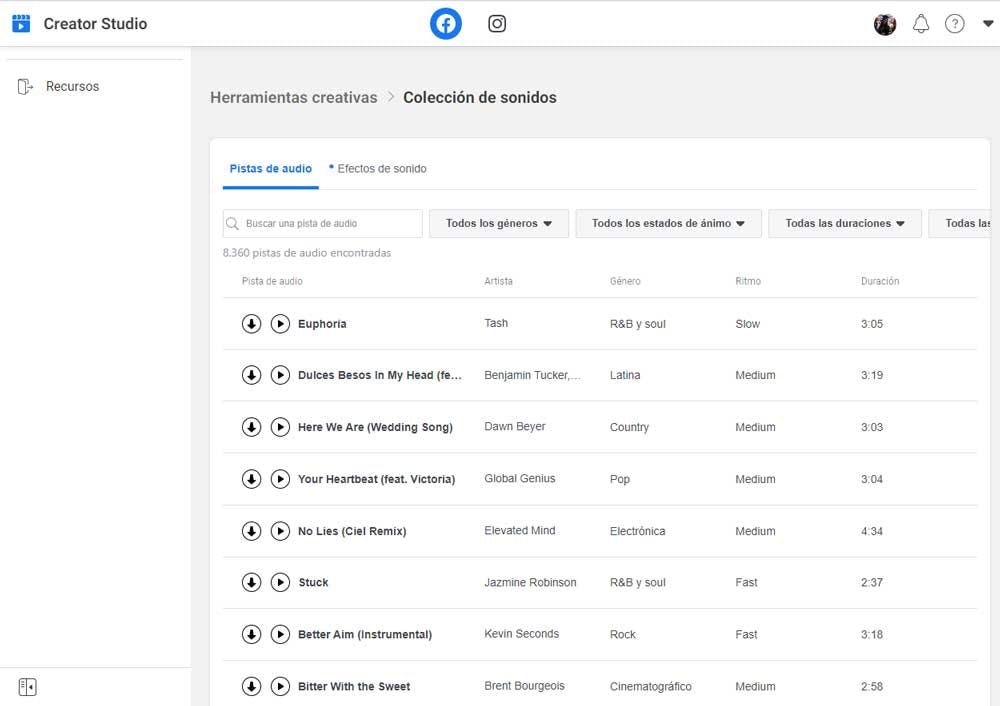1000x706 pixels.
Task: Select the Pistas de audio tab
Action: 270,169
